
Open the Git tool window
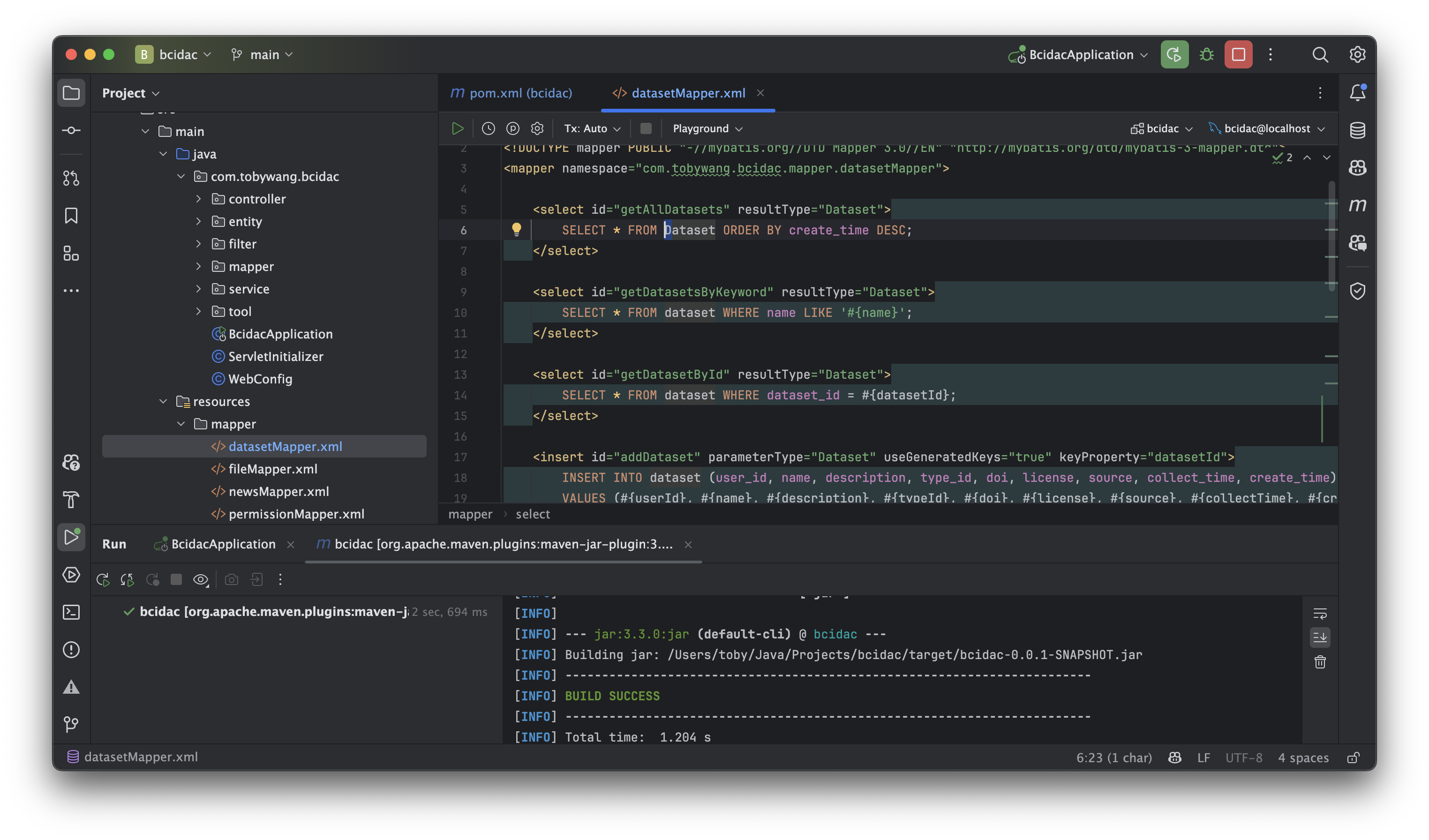point(71,724)
